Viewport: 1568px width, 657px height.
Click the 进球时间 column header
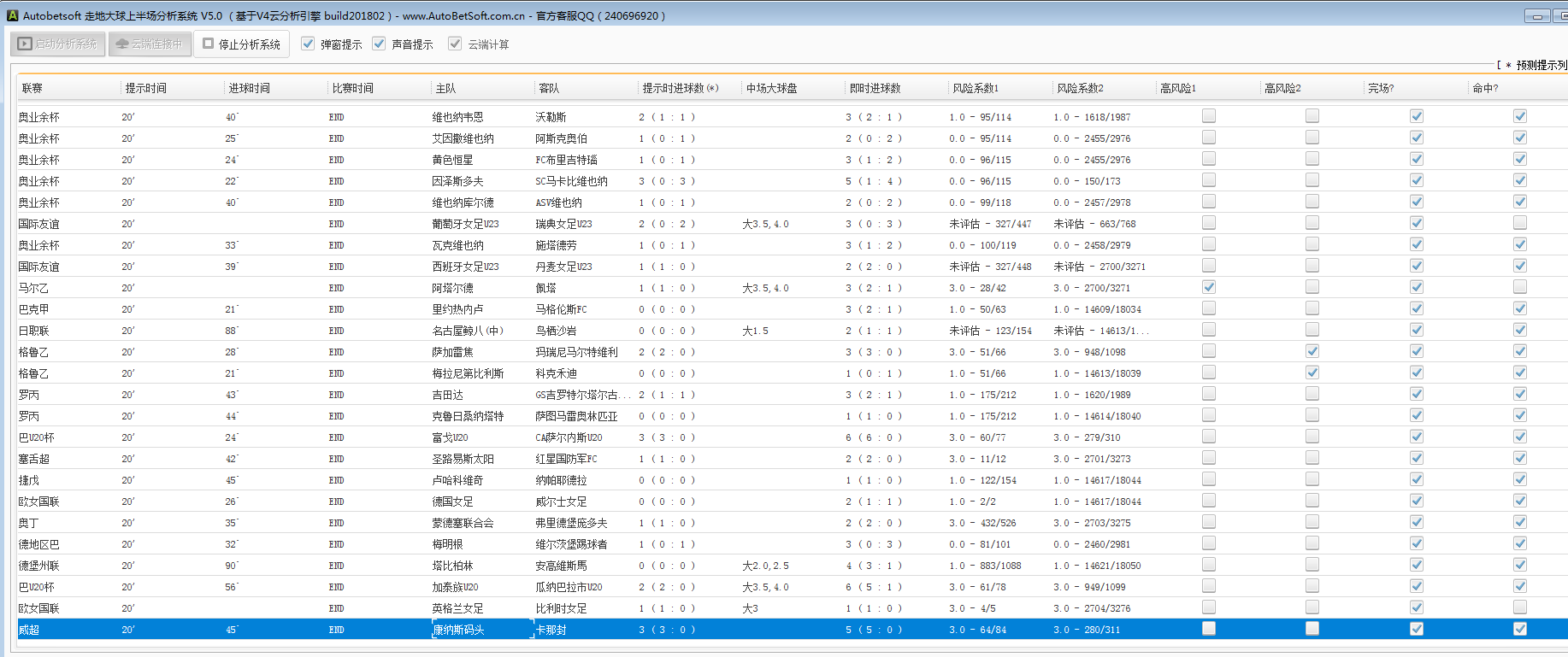coord(249,88)
